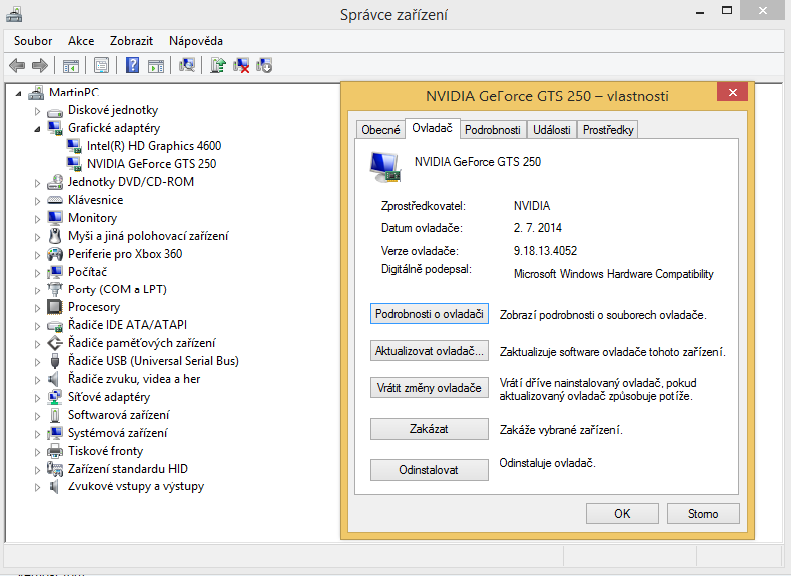Click the properties toolbar icon

pyautogui.click(x=101, y=66)
